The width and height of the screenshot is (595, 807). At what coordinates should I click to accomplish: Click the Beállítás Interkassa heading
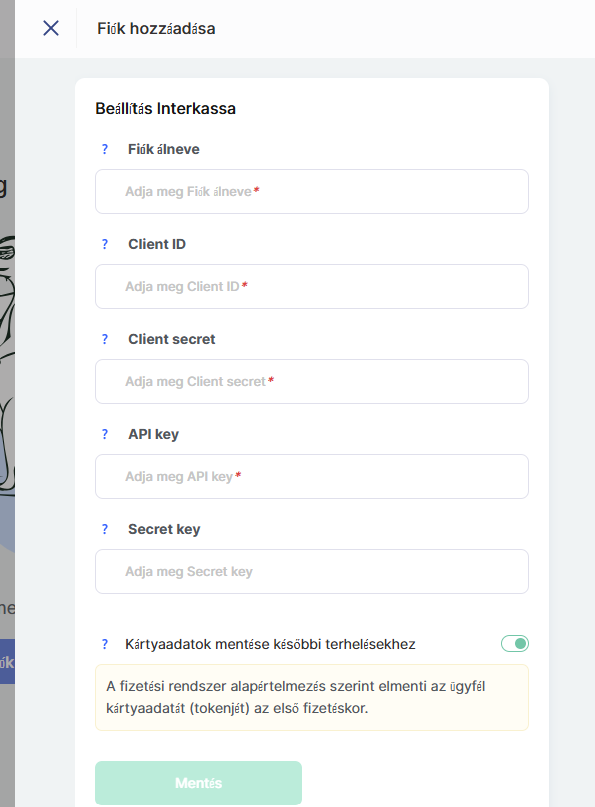tap(165, 109)
